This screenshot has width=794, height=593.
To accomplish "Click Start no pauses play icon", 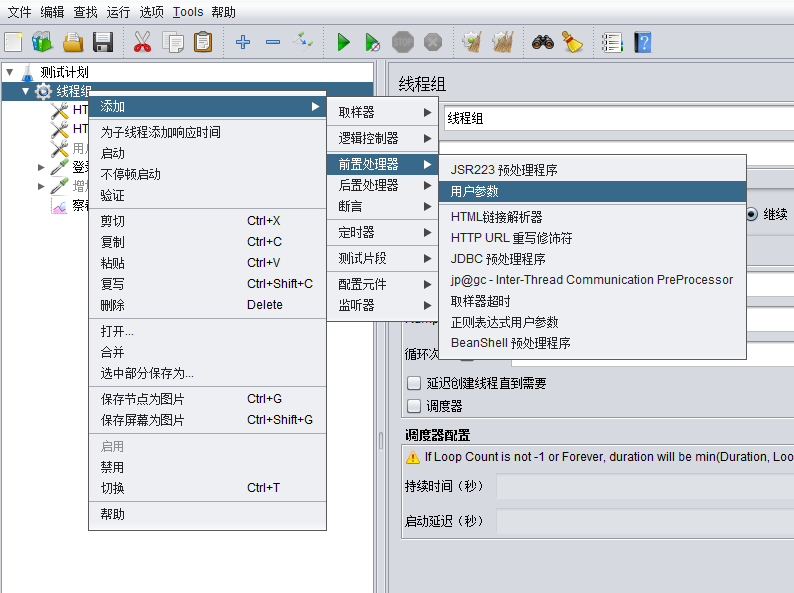I will 373,42.
